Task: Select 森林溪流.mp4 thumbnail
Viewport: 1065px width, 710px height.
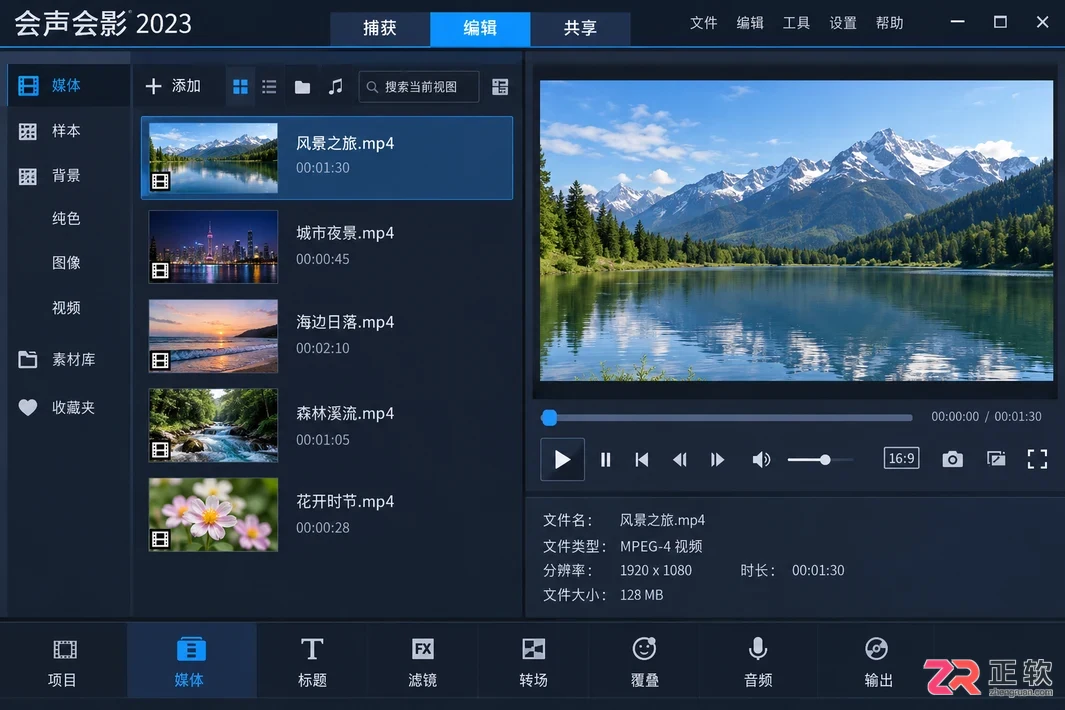Action: pos(213,425)
